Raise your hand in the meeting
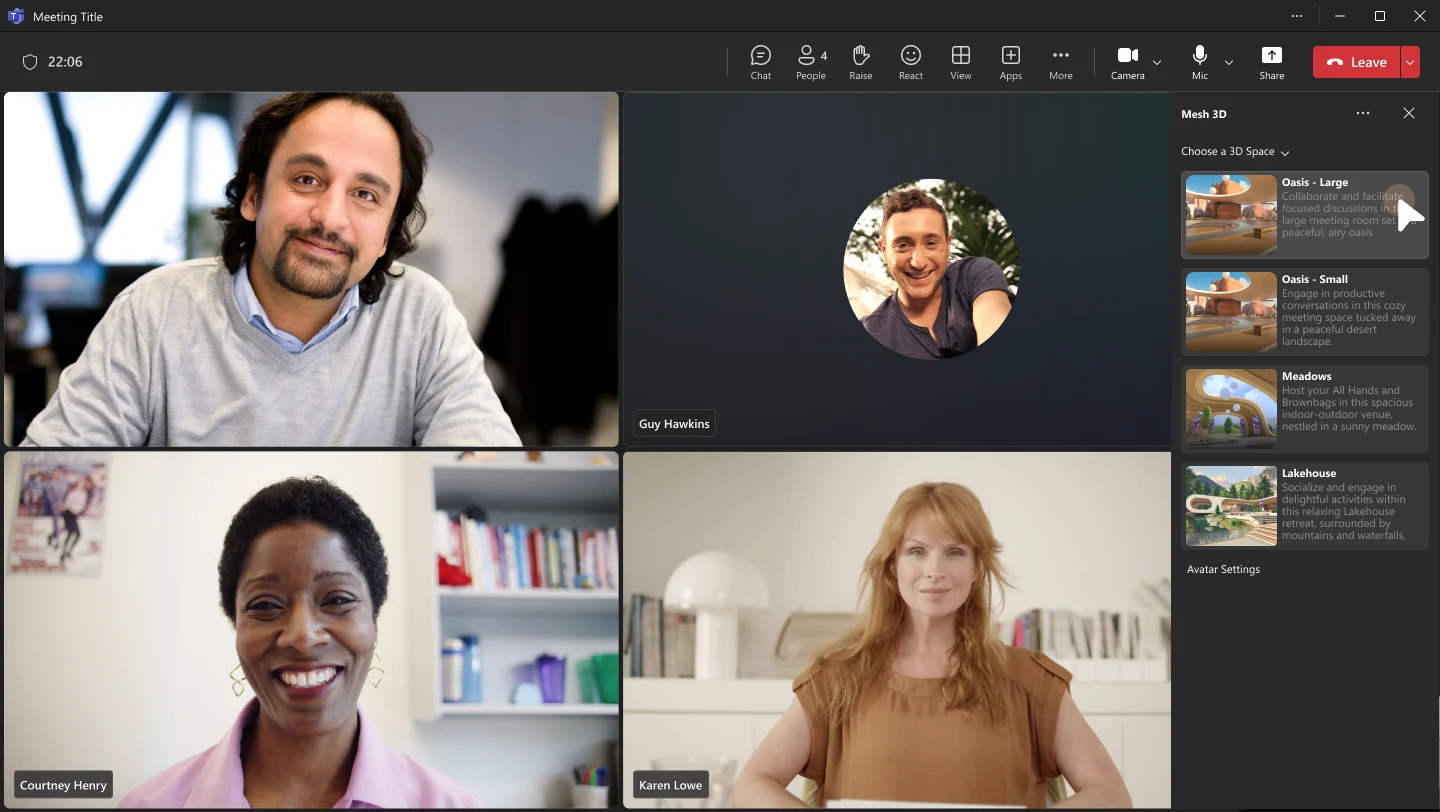The image size is (1440, 812). (x=861, y=62)
